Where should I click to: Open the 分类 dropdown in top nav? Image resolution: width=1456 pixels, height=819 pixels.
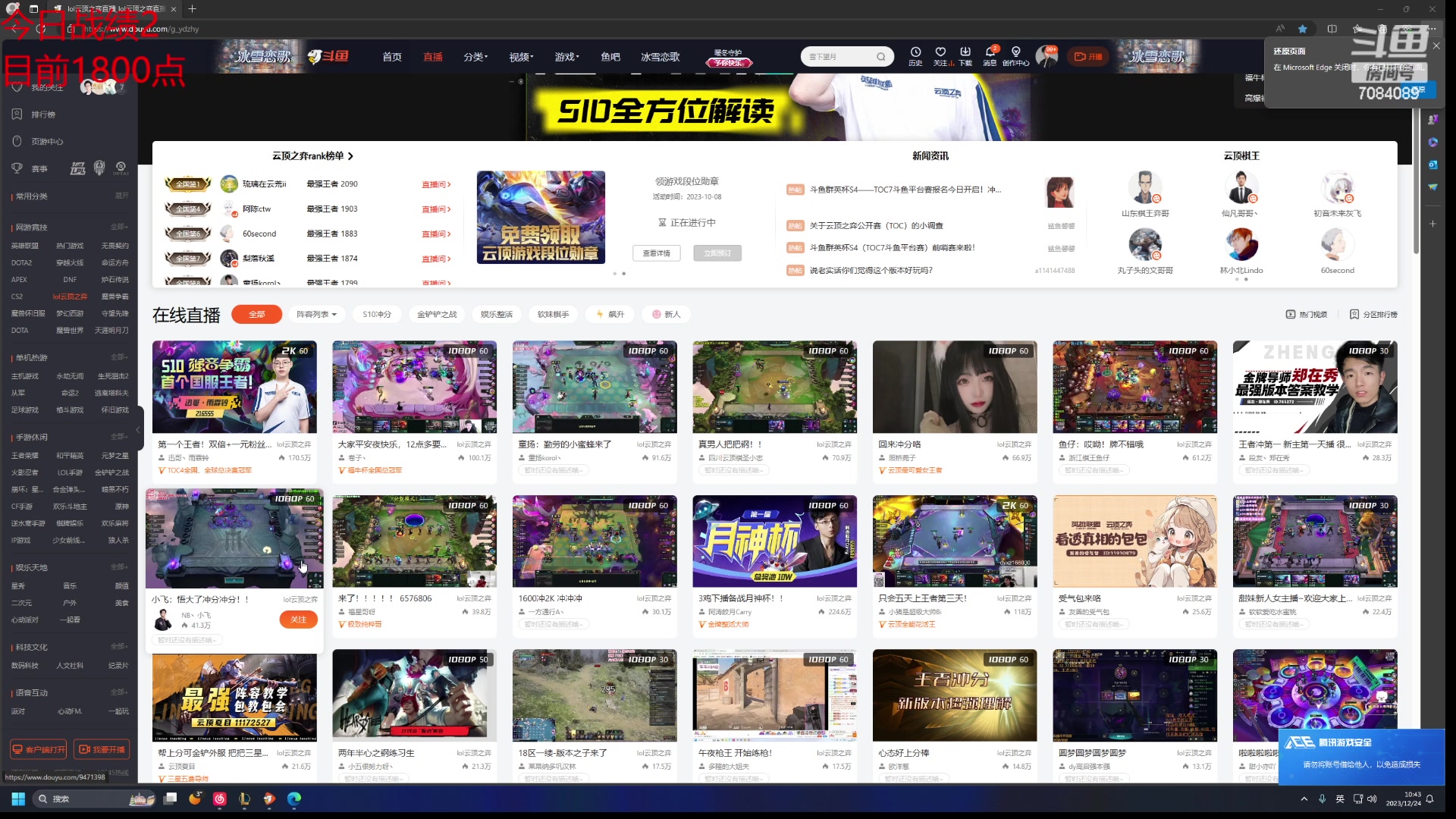[x=475, y=57]
